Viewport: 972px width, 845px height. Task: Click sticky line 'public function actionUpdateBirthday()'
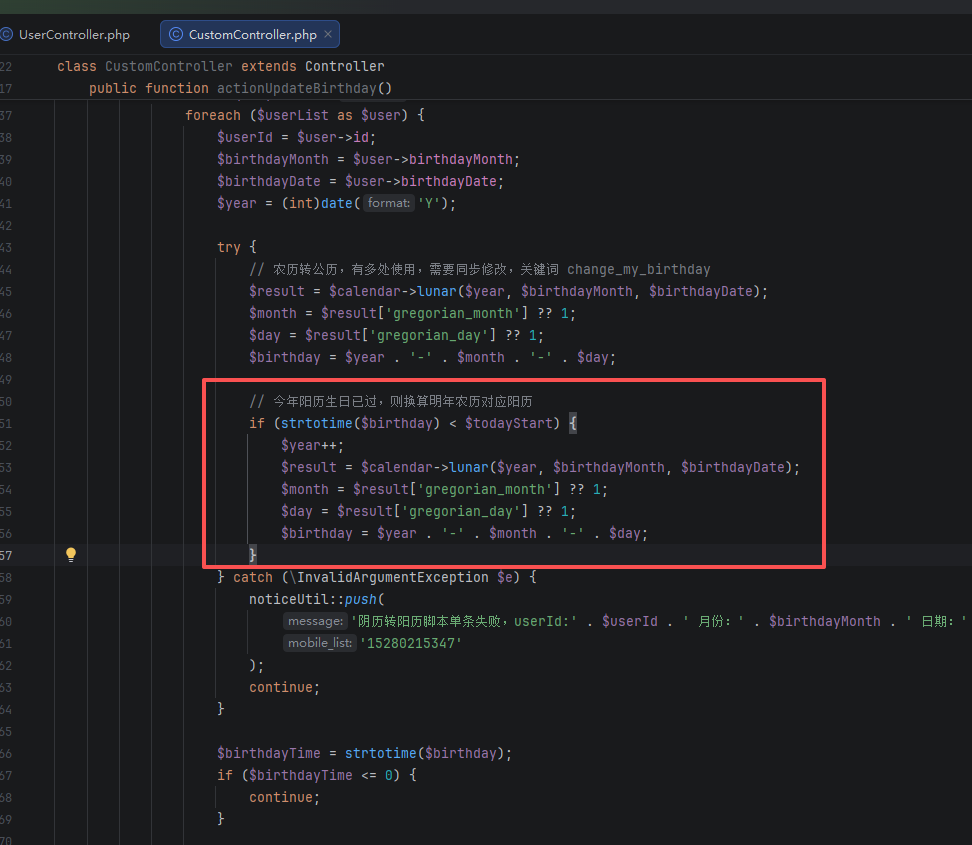tap(241, 88)
